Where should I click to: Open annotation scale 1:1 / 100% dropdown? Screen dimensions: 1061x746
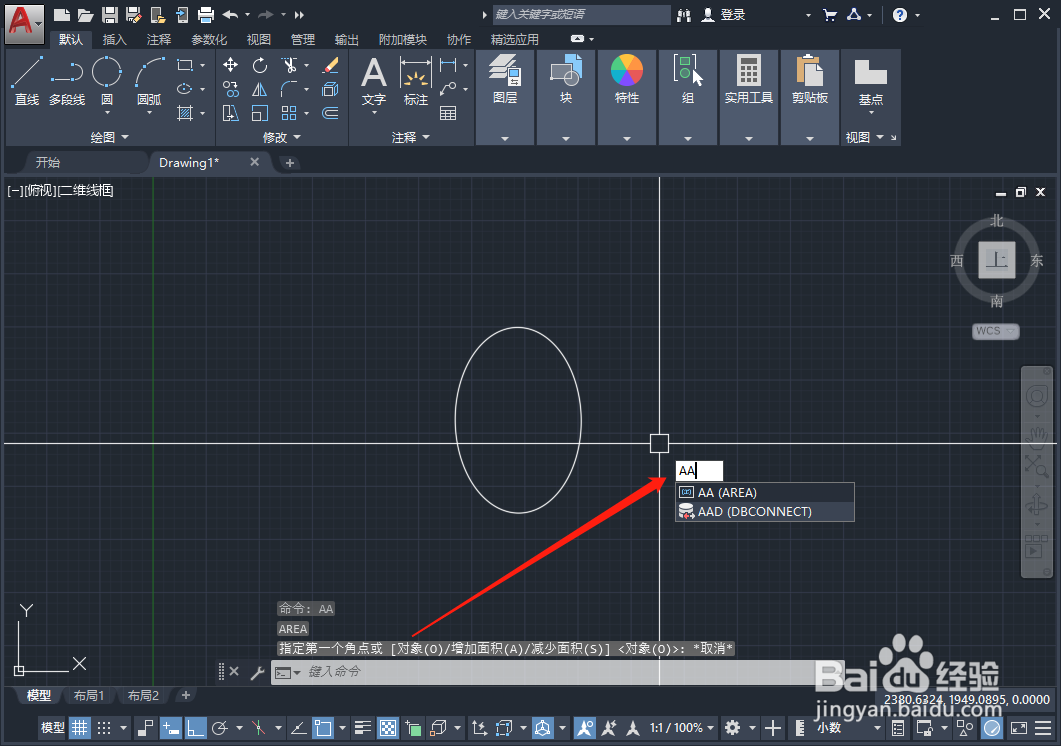click(x=682, y=728)
